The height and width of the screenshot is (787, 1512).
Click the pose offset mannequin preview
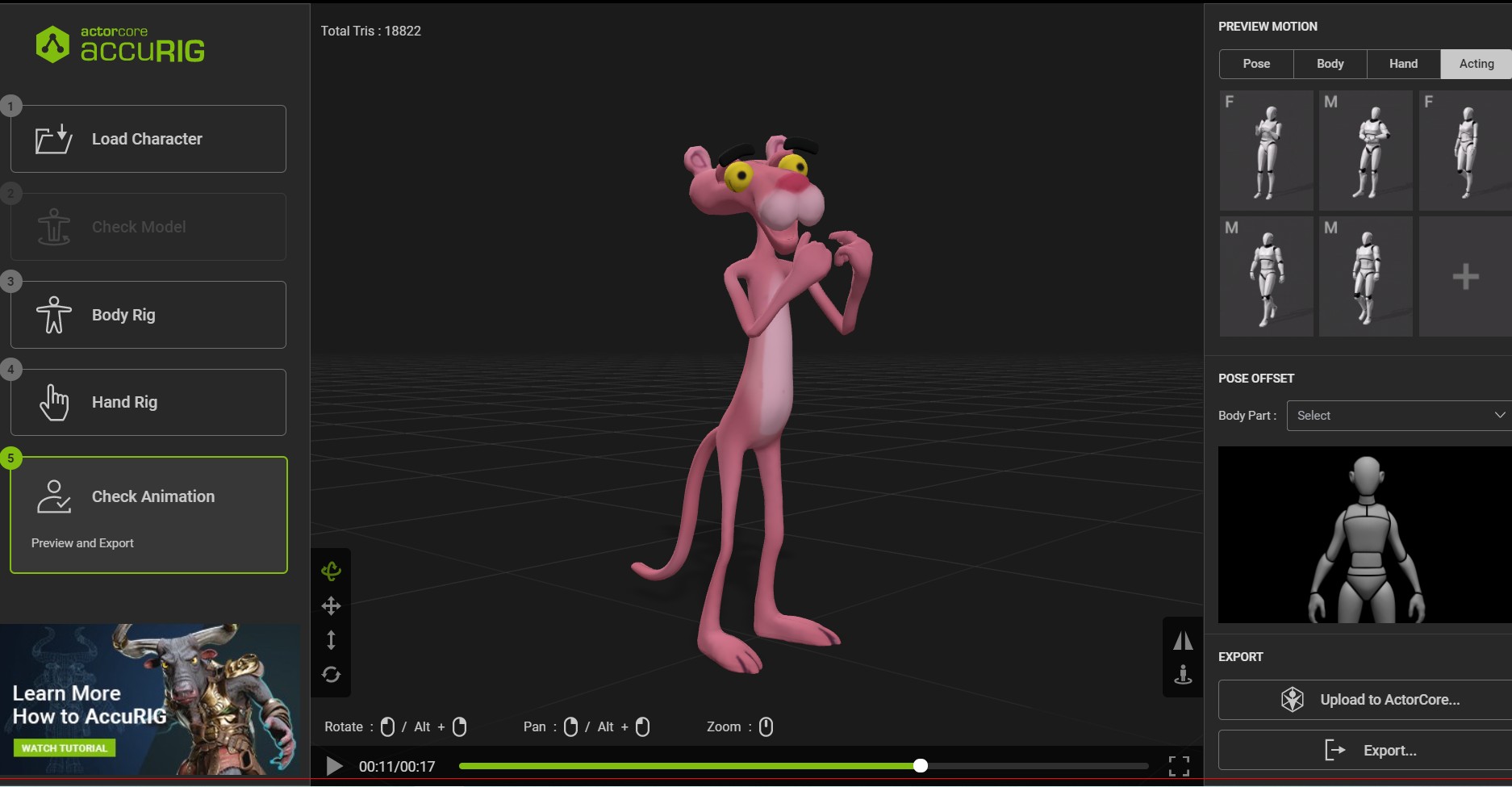click(x=1365, y=535)
